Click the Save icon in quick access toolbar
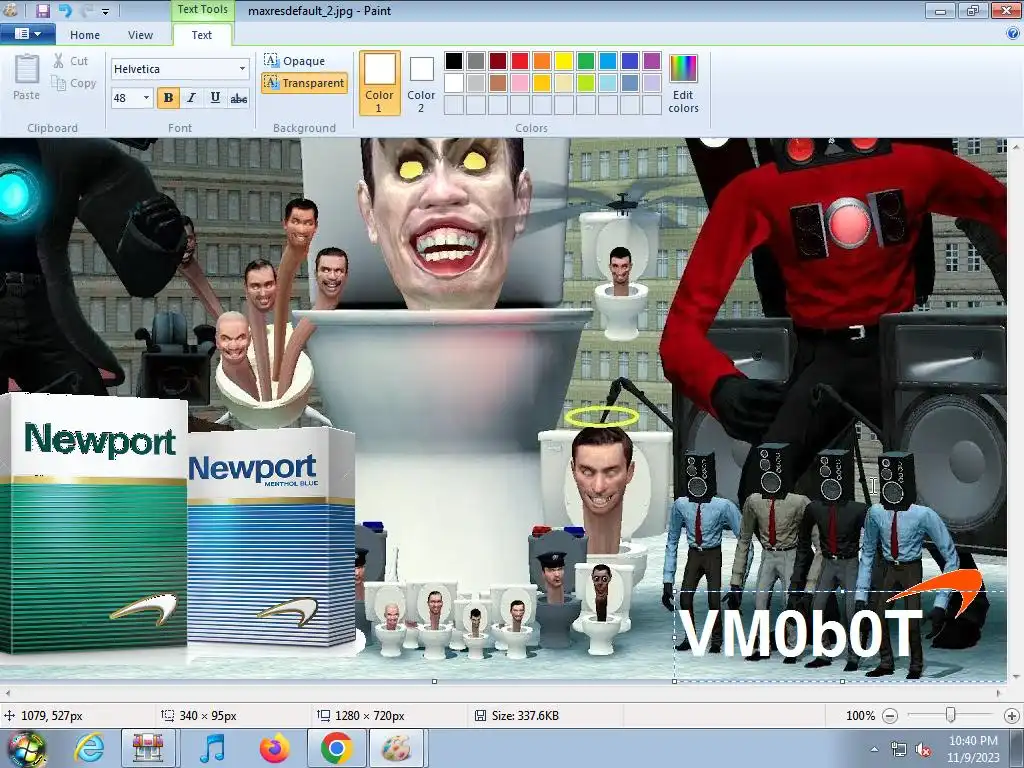 pos(42,10)
